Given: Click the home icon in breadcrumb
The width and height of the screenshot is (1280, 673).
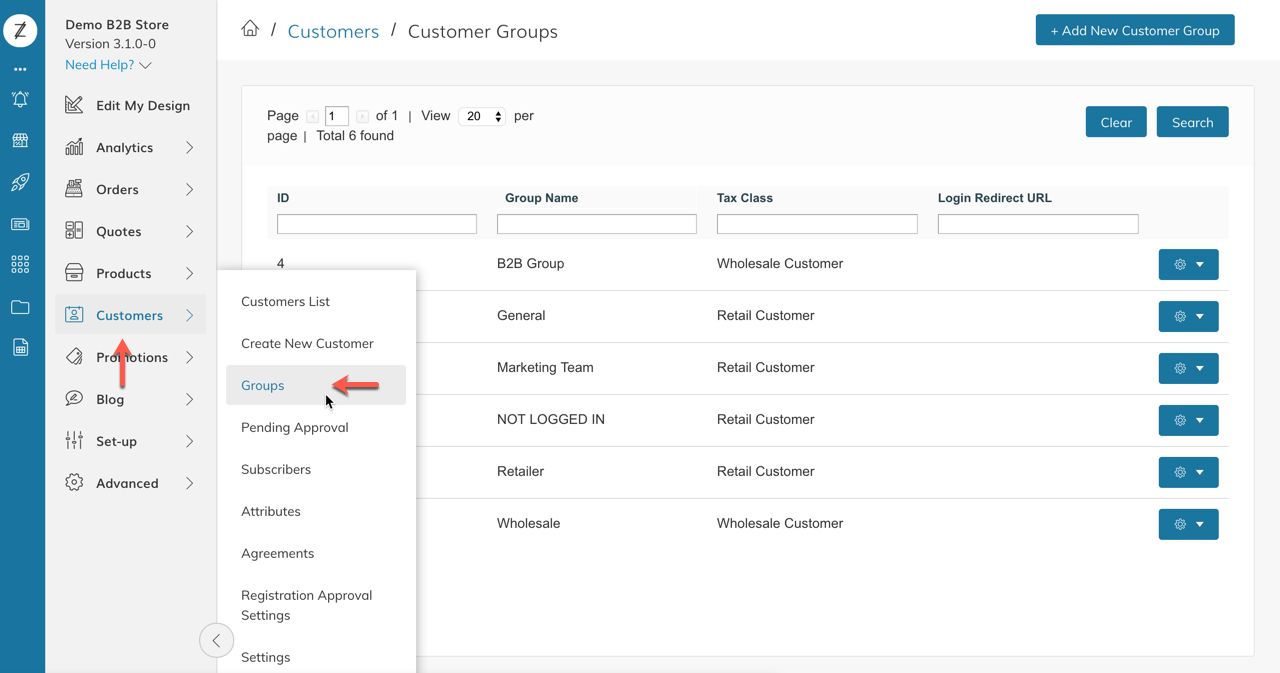Looking at the screenshot, I should 250,29.
